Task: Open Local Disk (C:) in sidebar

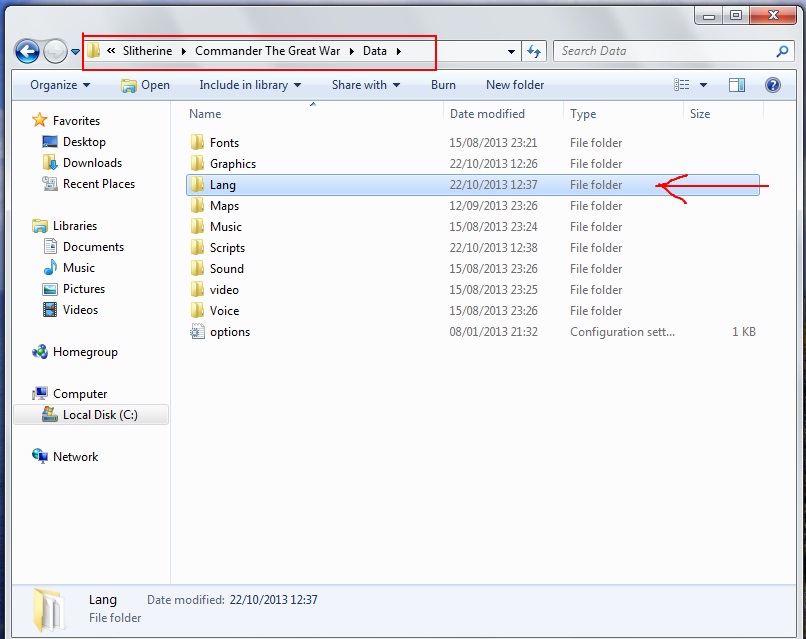Action: point(90,415)
